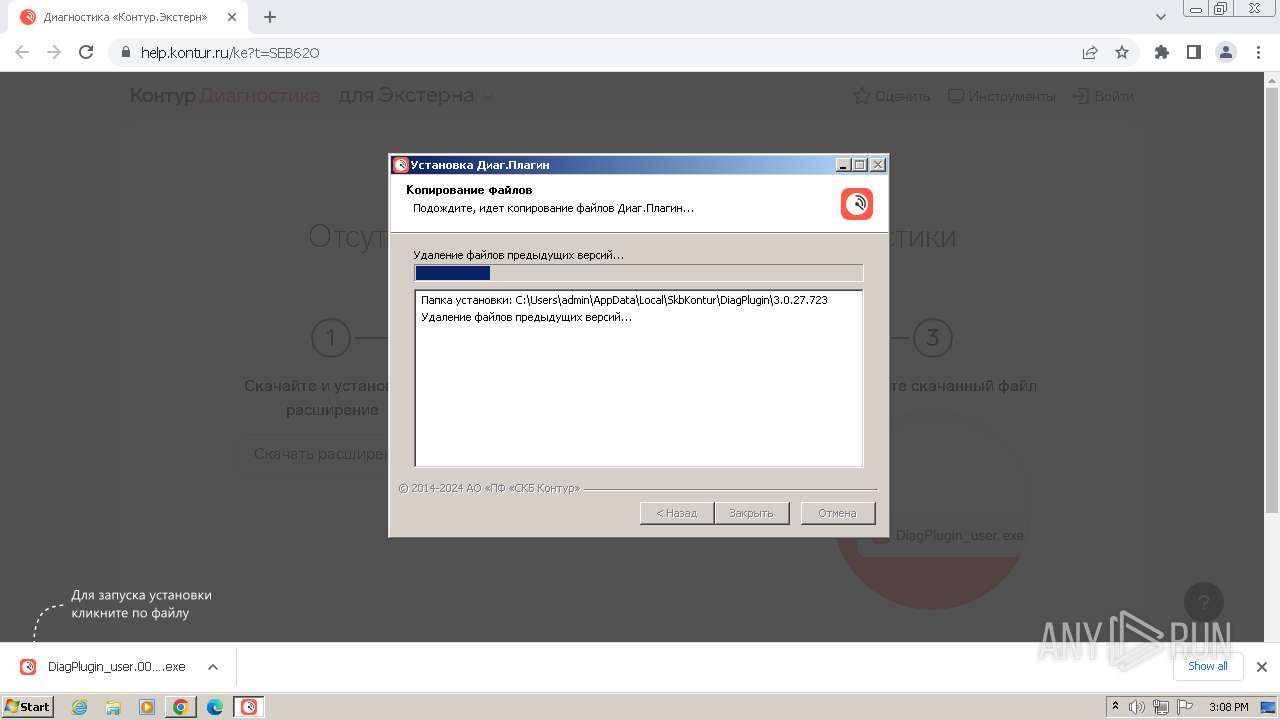Click the Show all downloads button
Image resolution: width=1280 pixels, height=720 pixels.
tap(1208, 666)
